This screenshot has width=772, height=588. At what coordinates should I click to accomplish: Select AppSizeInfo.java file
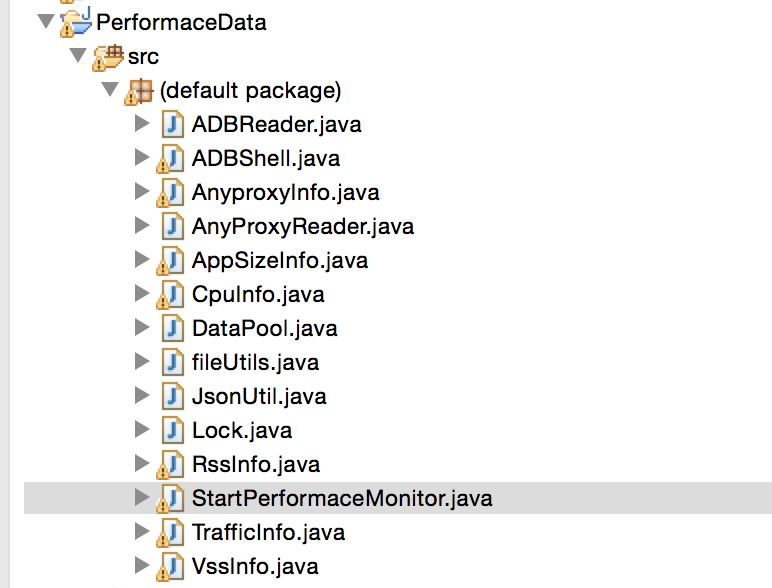(280, 261)
